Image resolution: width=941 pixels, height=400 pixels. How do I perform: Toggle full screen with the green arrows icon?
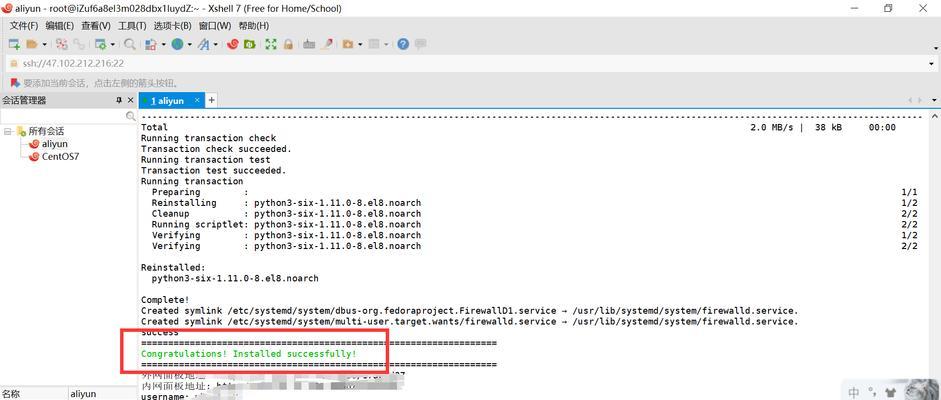271,44
